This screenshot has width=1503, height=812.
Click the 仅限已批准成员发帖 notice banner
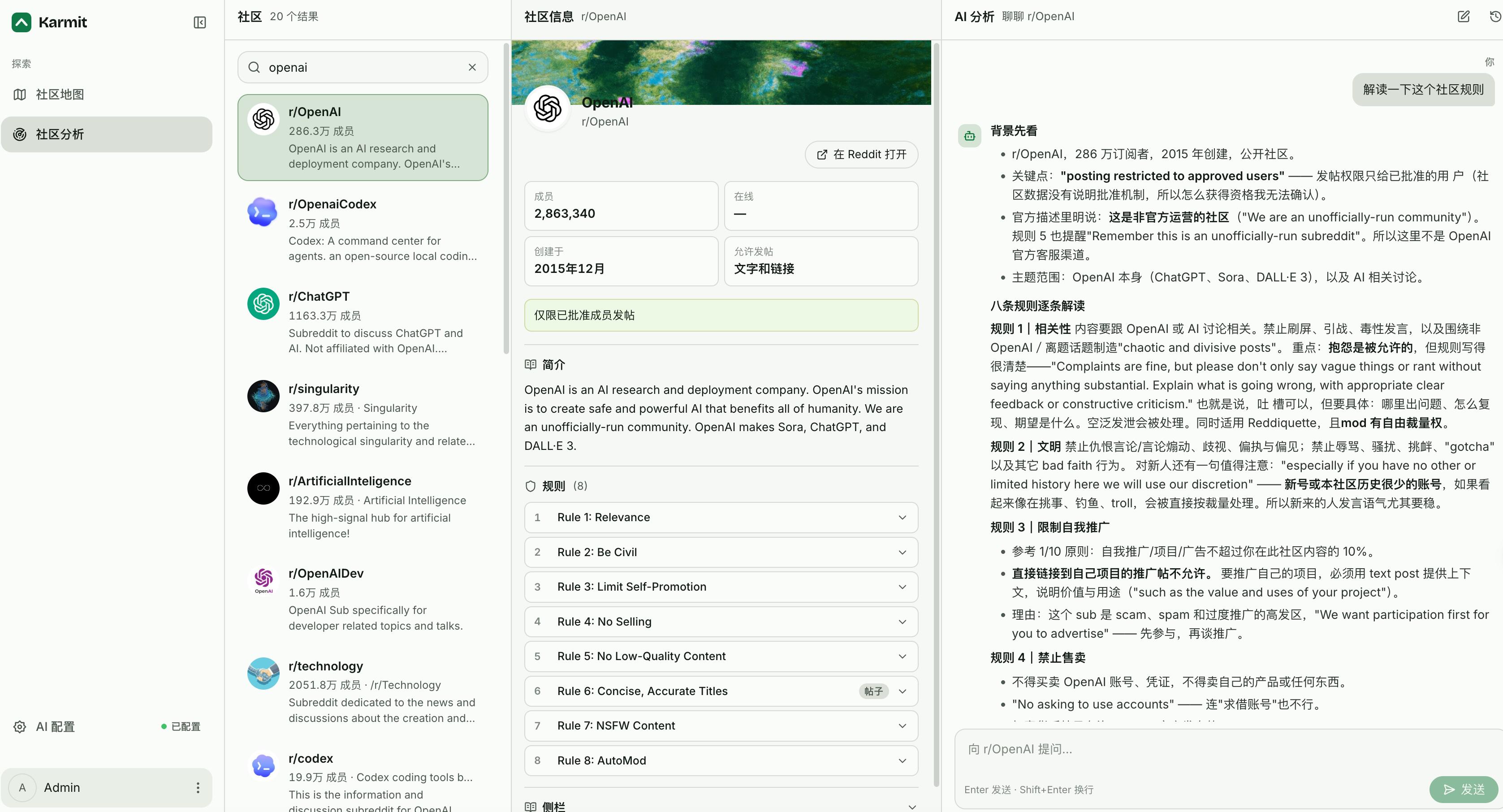[721, 315]
